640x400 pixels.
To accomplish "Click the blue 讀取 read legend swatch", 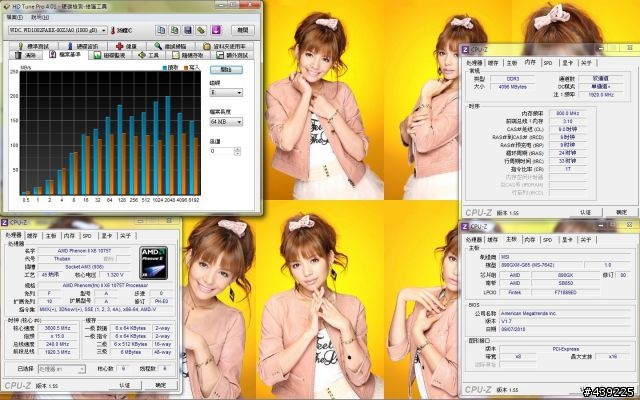I will (164, 68).
